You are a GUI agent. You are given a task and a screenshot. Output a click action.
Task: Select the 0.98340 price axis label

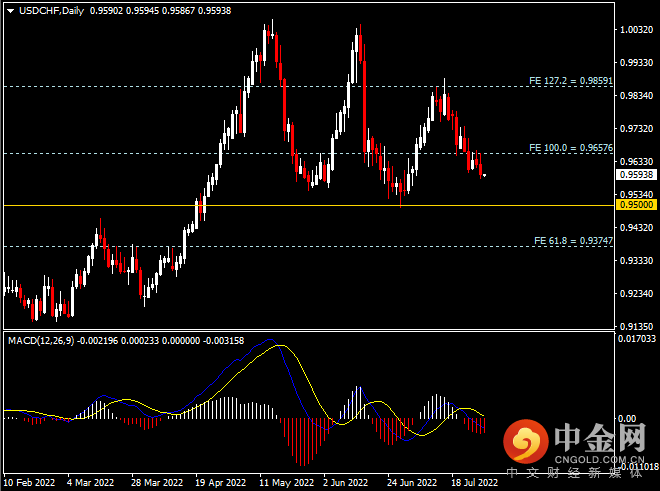click(636, 96)
